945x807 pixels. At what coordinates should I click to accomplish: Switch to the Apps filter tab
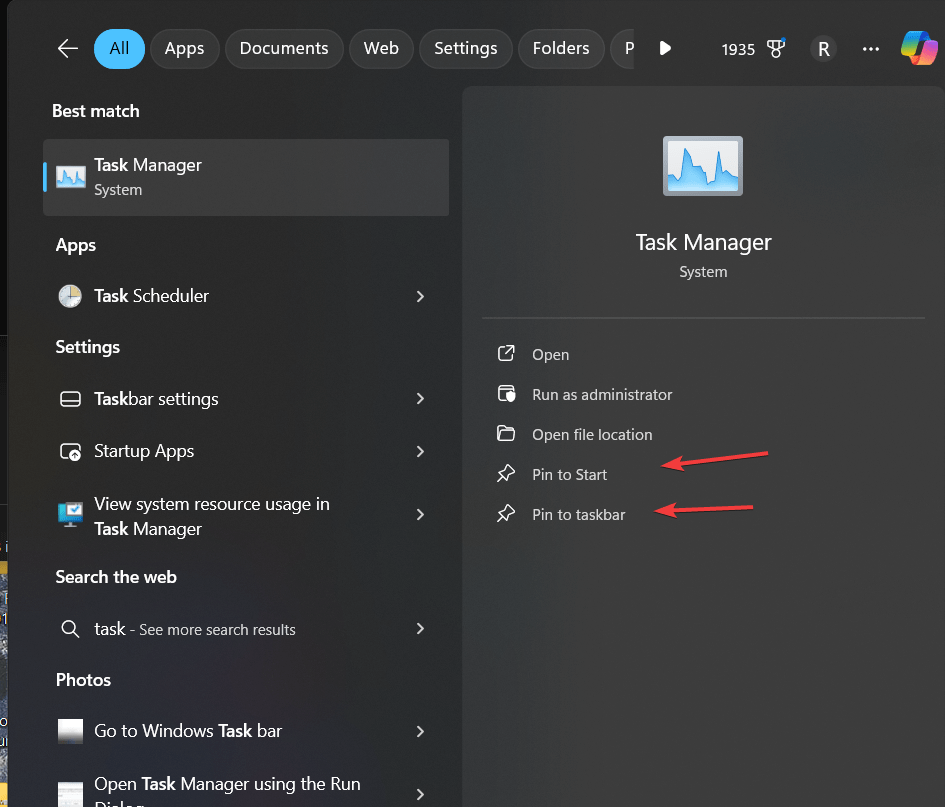[x=184, y=48]
